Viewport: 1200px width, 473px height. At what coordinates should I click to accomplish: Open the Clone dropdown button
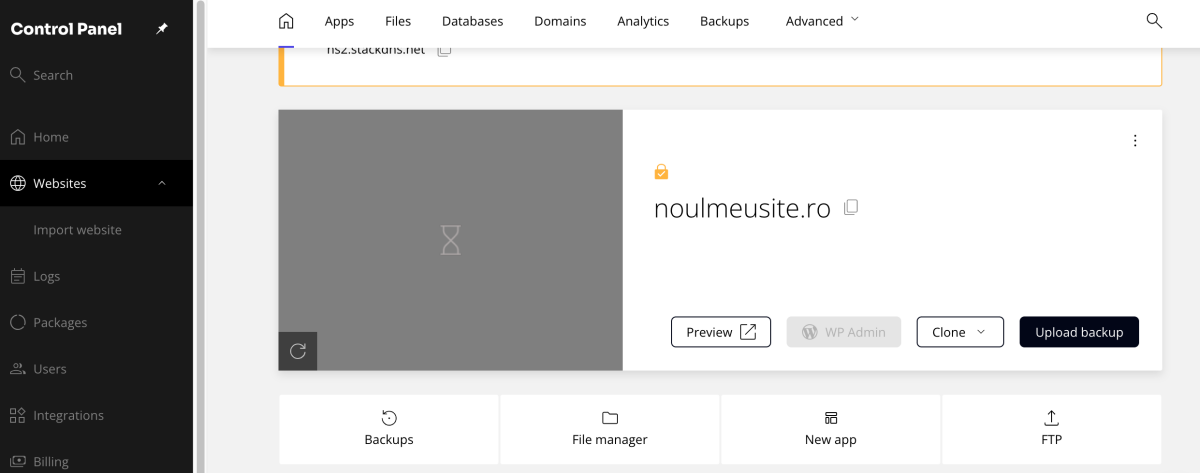[959, 332]
